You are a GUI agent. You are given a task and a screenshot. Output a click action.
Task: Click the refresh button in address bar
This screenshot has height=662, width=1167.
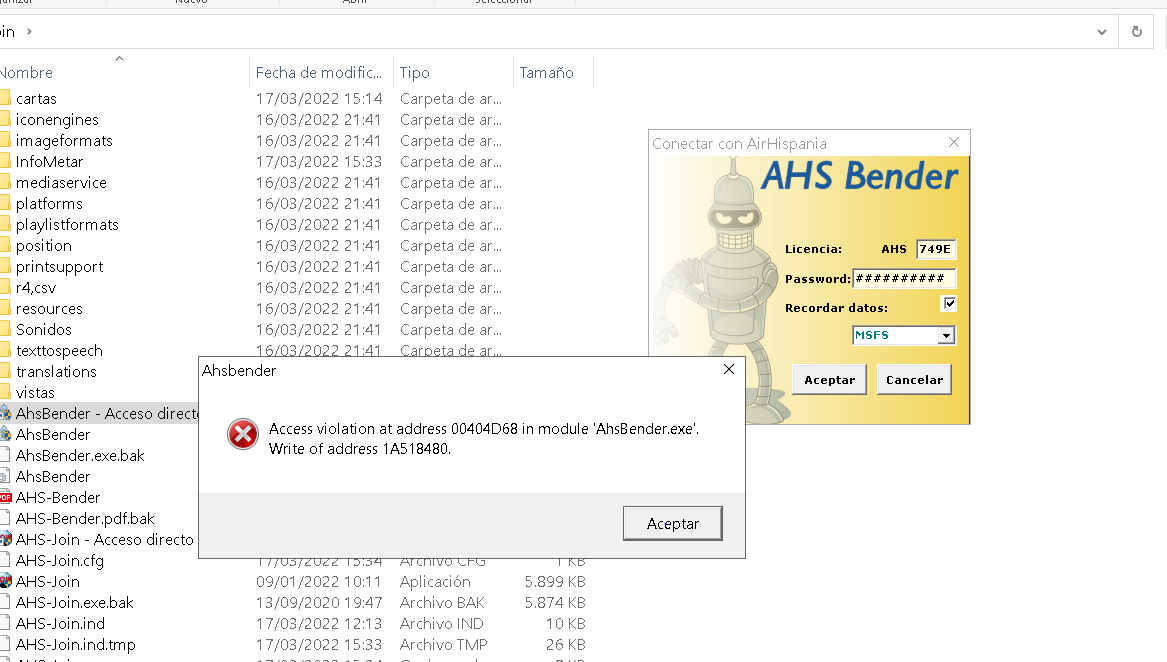1136,32
